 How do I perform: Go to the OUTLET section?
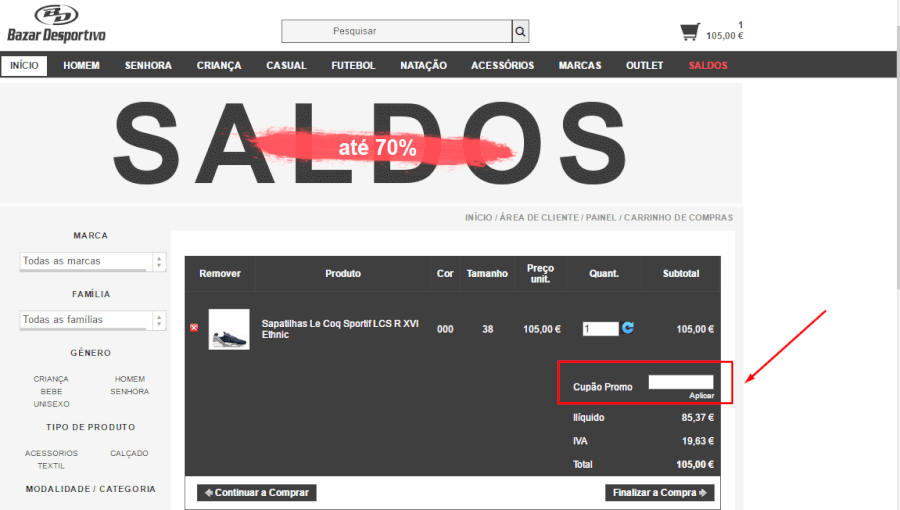[644, 66]
